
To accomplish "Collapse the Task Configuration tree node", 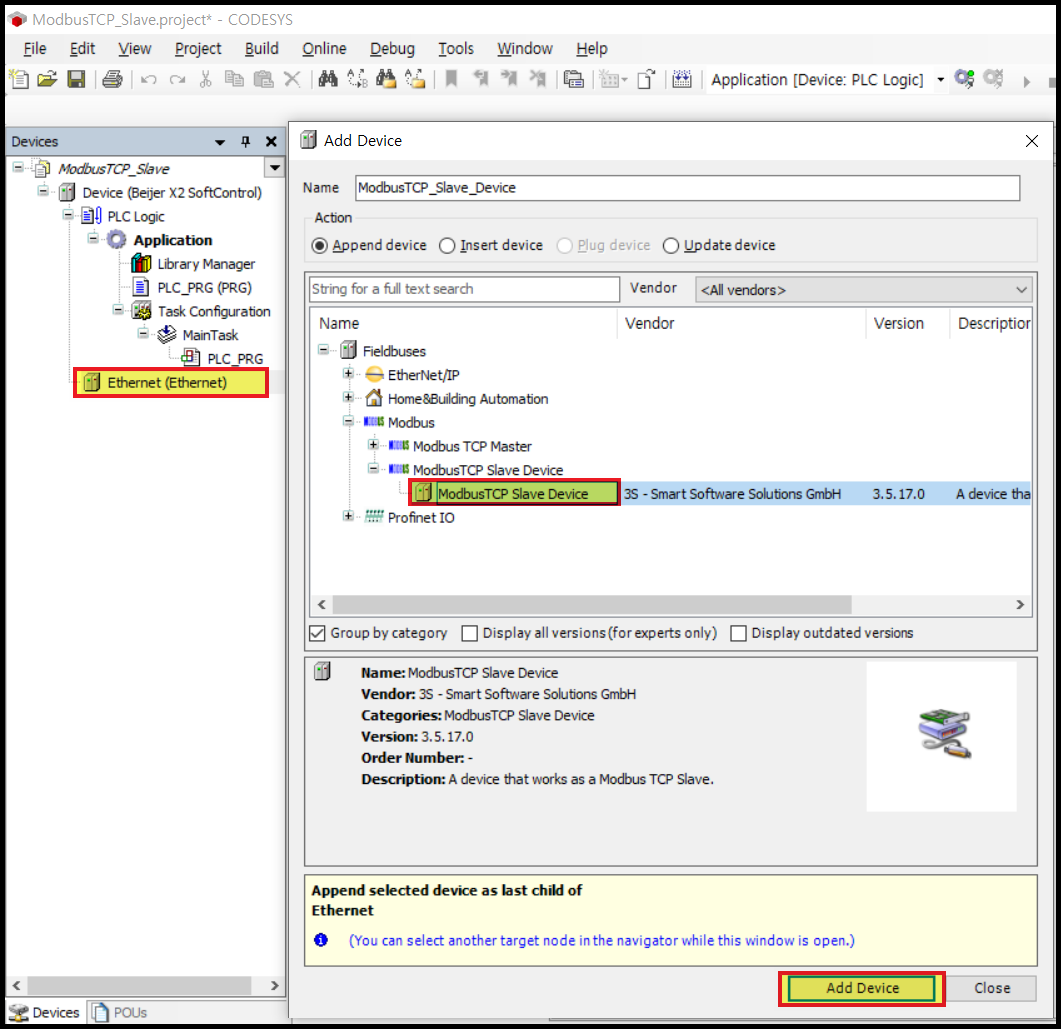I will (118, 310).
